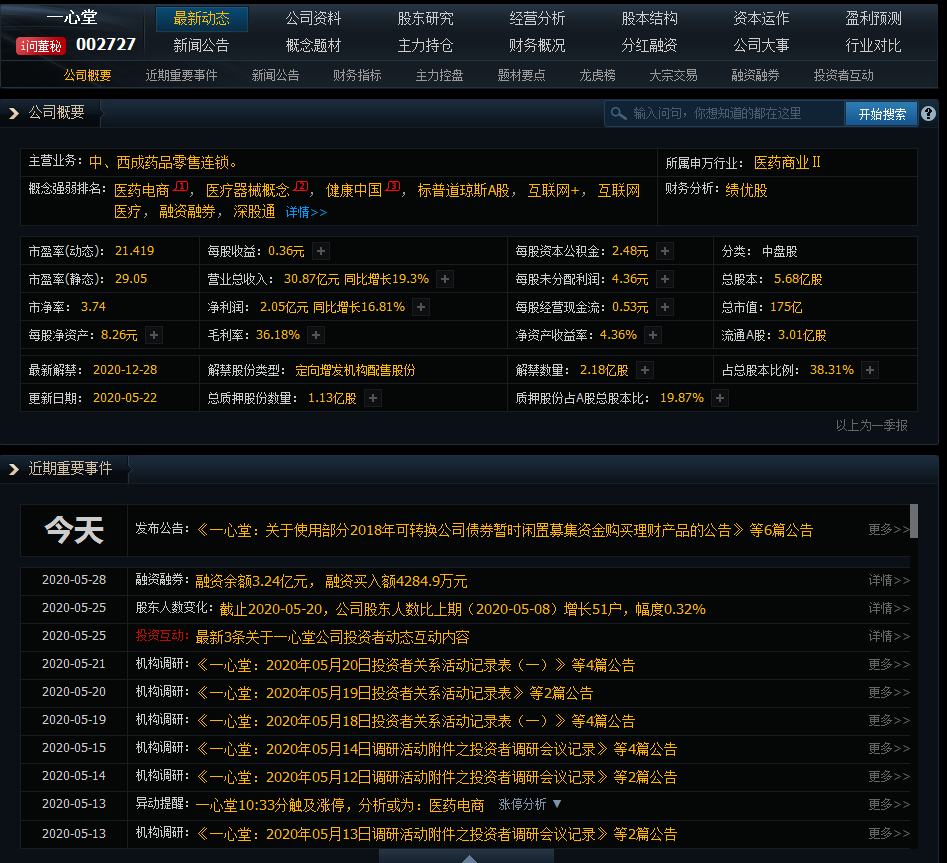Screen dimensions: 947x863
Task: Open the 经营分析 tab
Action: point(537,19)
